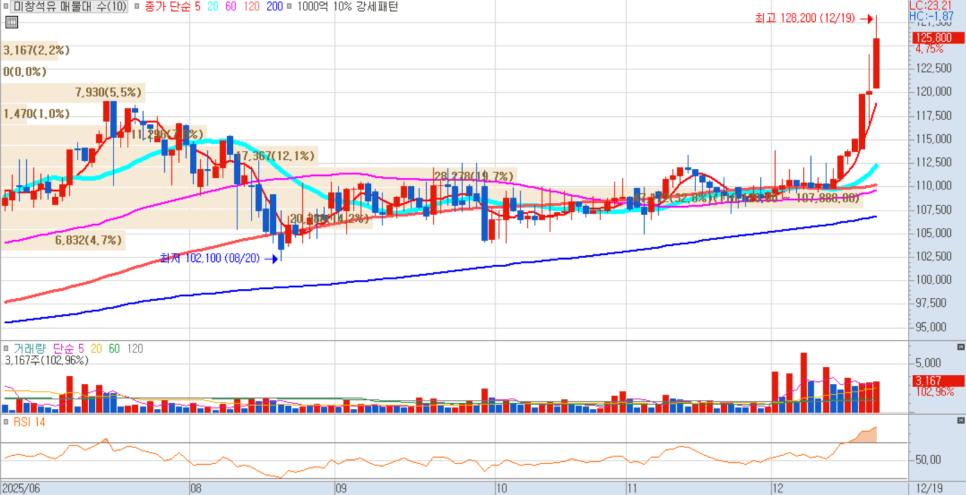
Task: Click the 1,470(1.0%) volume profile label
Action: 36,114
